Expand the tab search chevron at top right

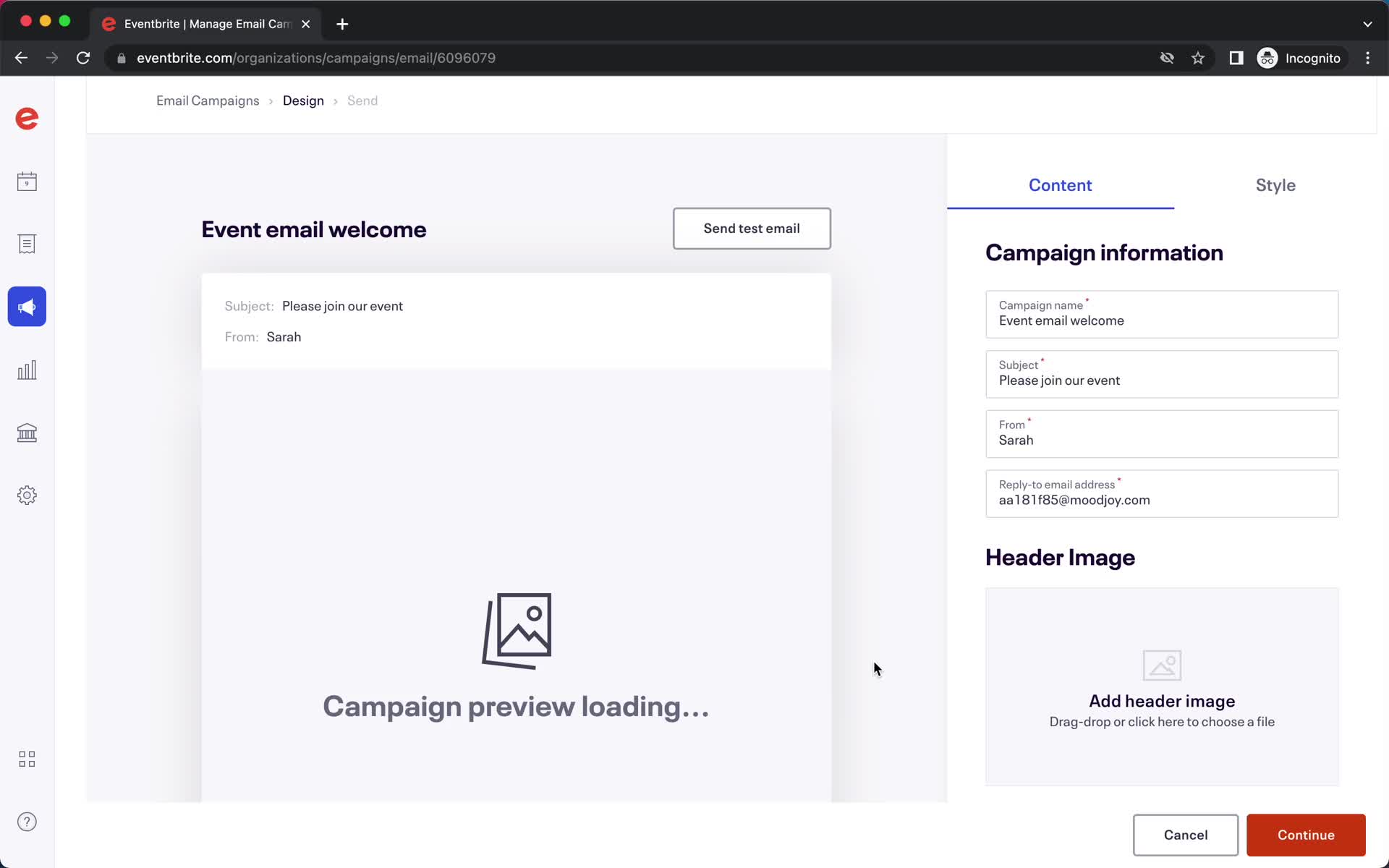[x=1367, y=24]
